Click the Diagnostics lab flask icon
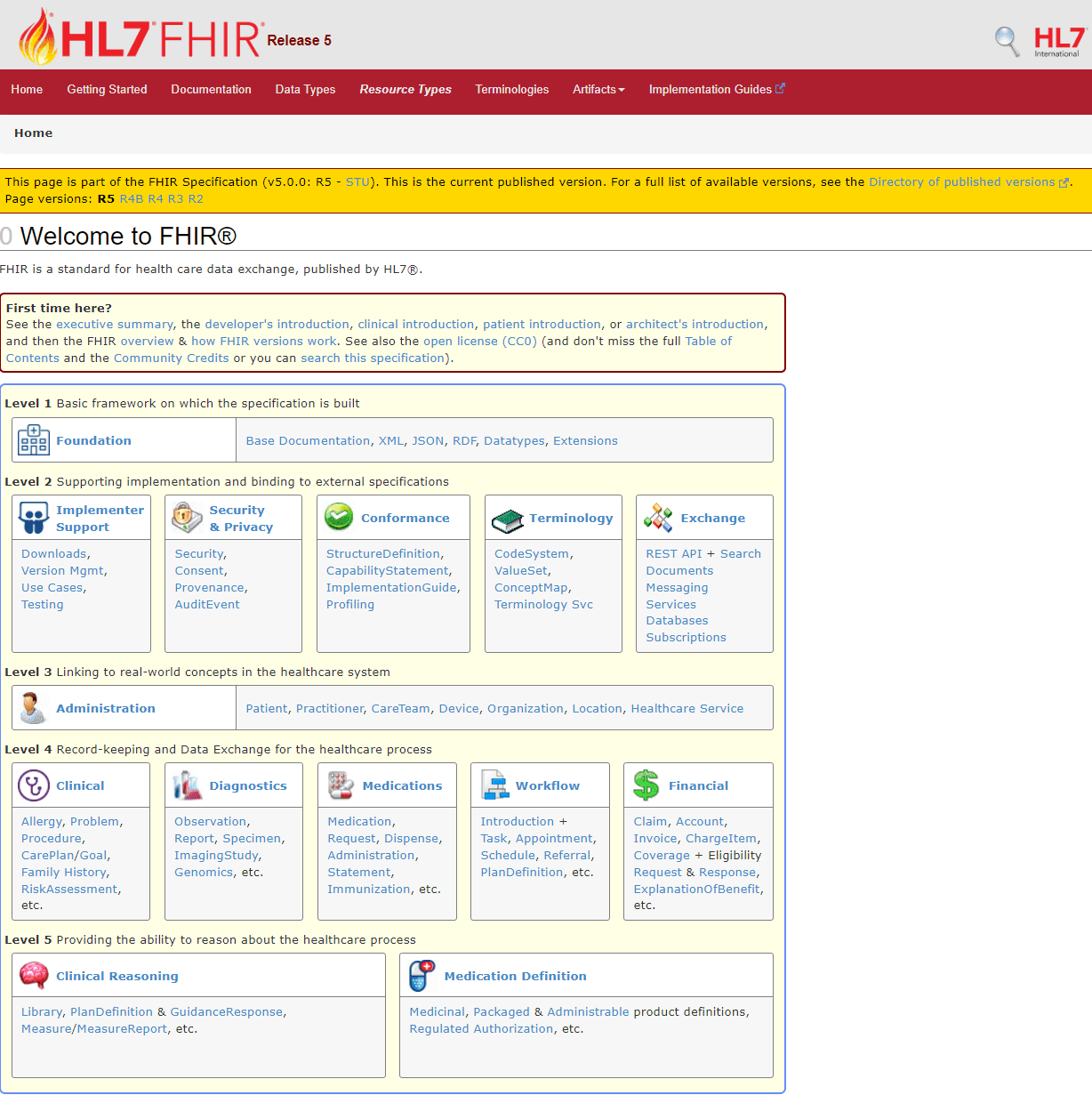The width and height of the screenshot is (1092, 1095). [x=187, y=785]
